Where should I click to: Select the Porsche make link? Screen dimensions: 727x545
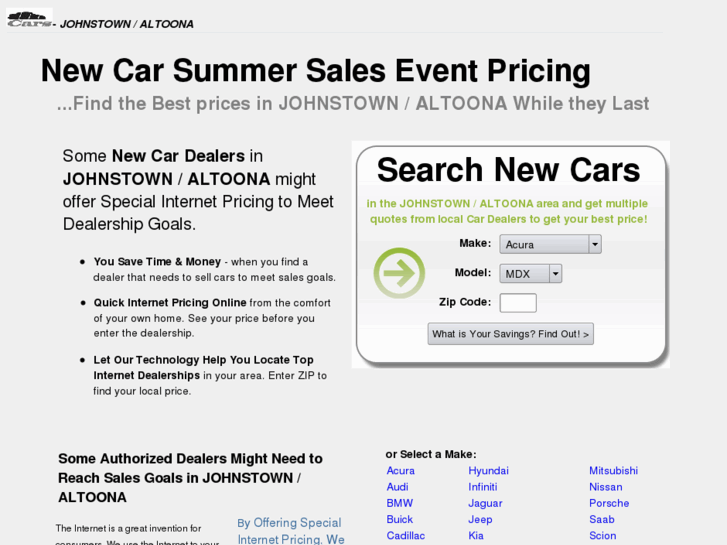click(609, 503)
